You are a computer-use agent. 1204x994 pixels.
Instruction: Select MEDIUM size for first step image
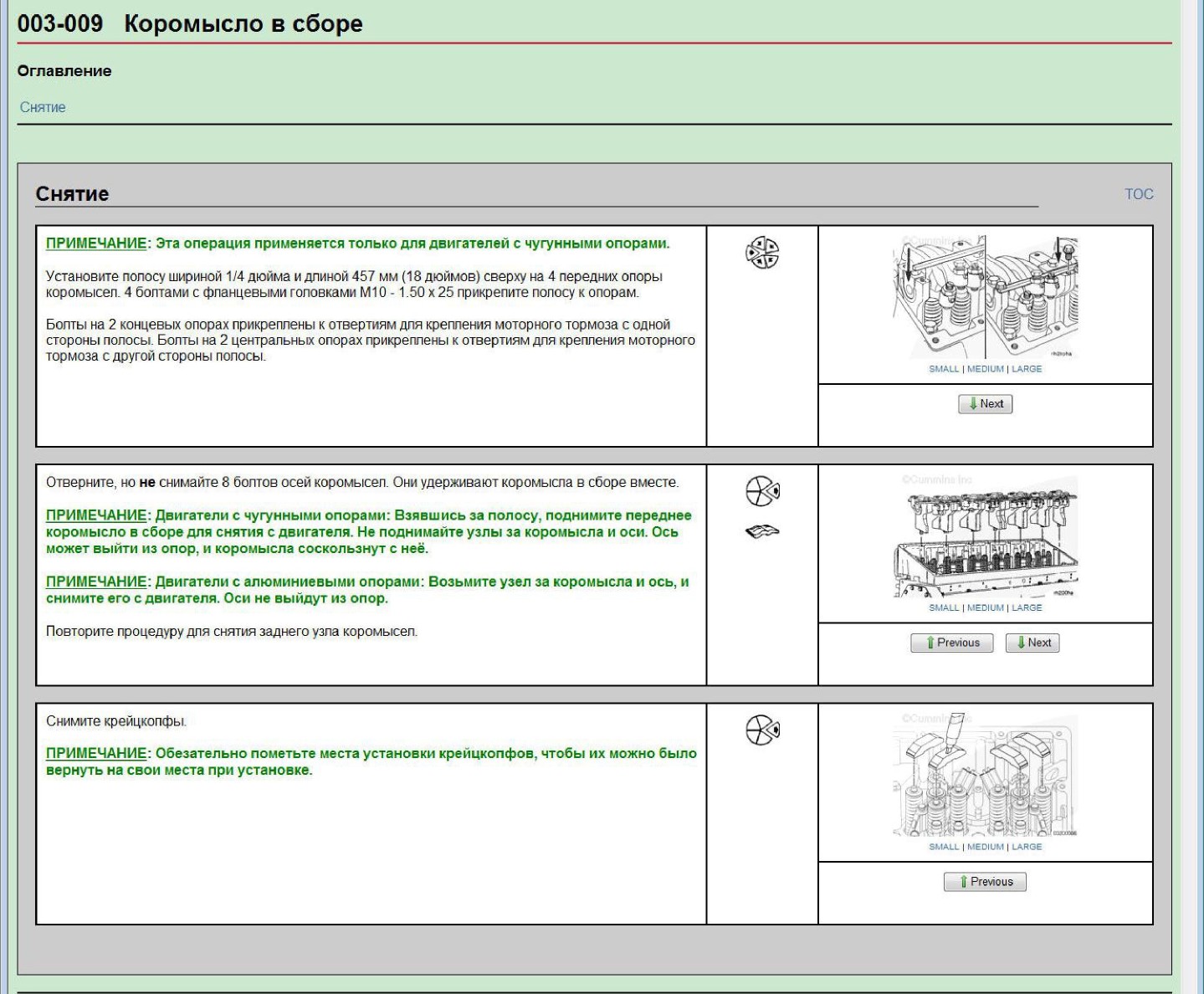coord(986,369)
